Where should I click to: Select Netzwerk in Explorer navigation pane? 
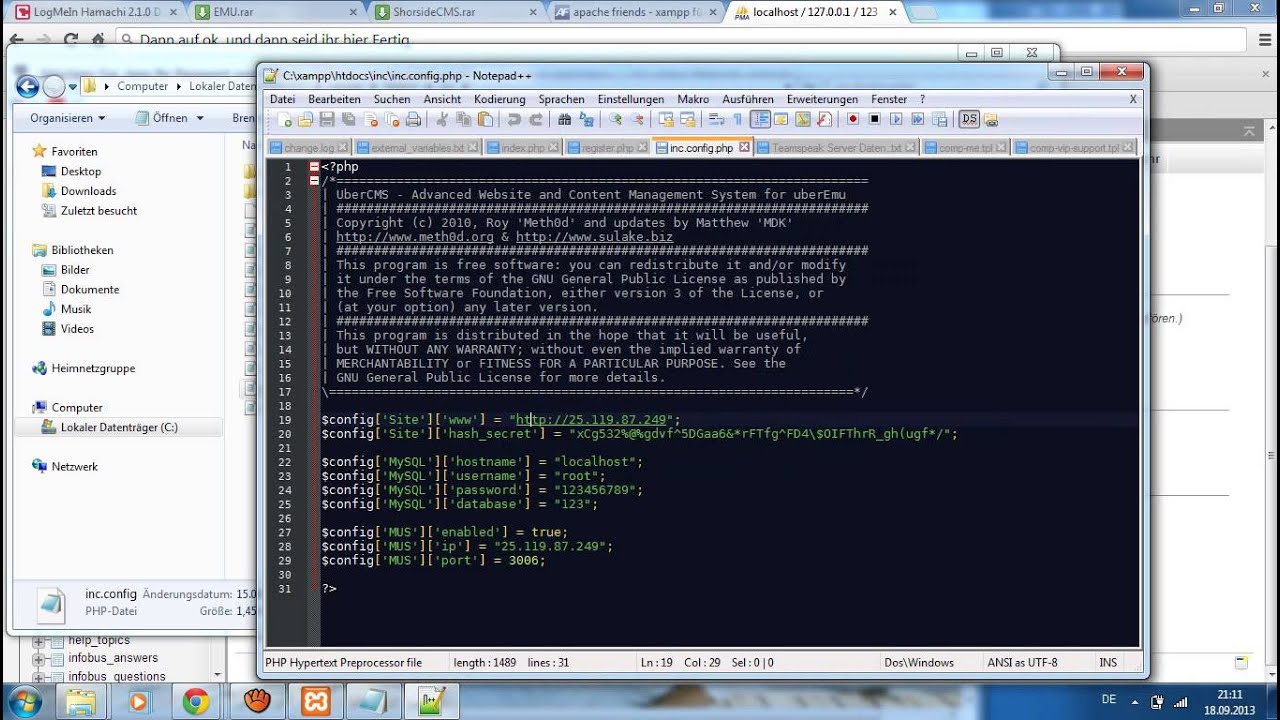pos(75,466)
